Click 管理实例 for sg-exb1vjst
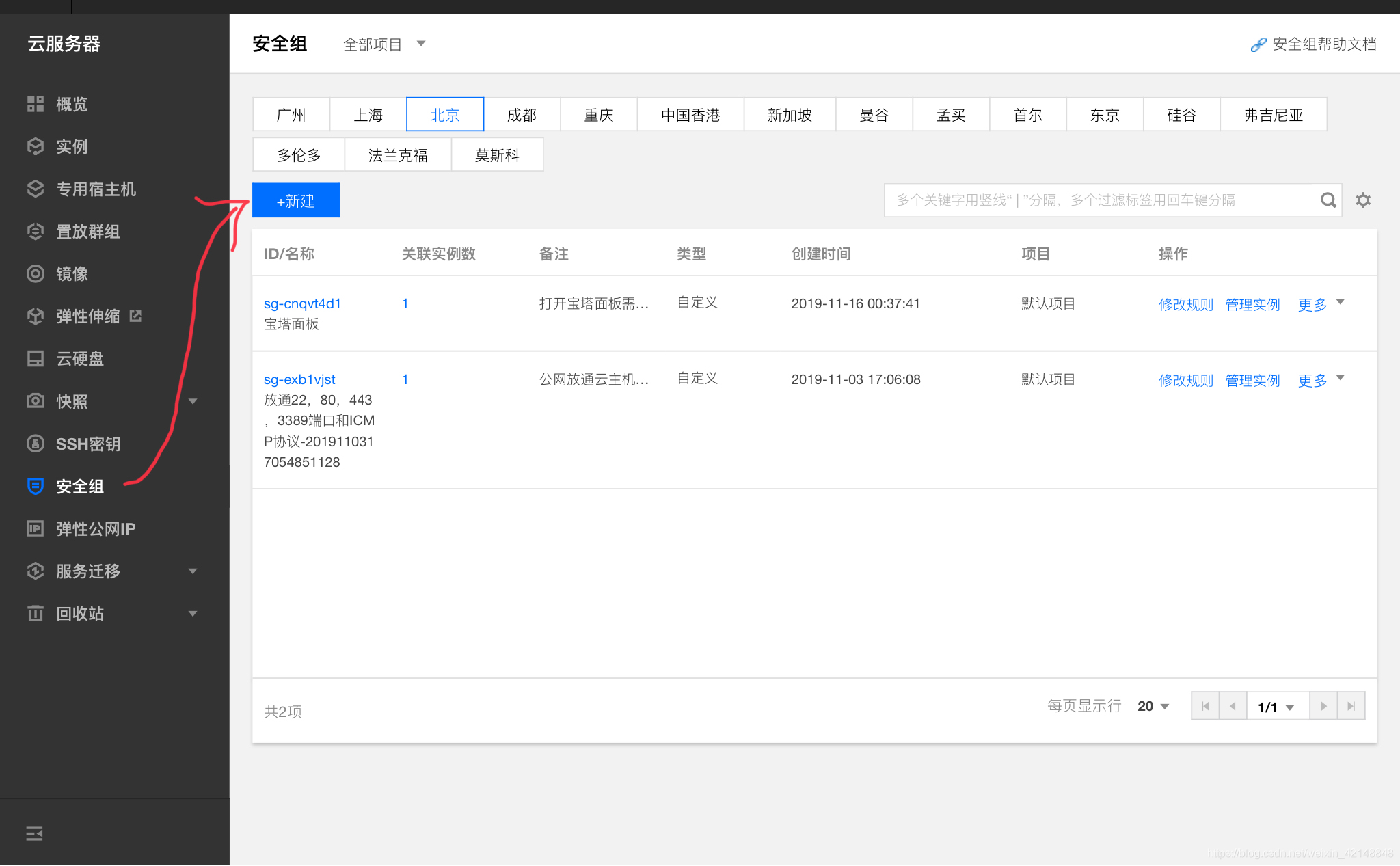Image resolution: width=1400 pixels, height=866 pixels. [1250, 378]
